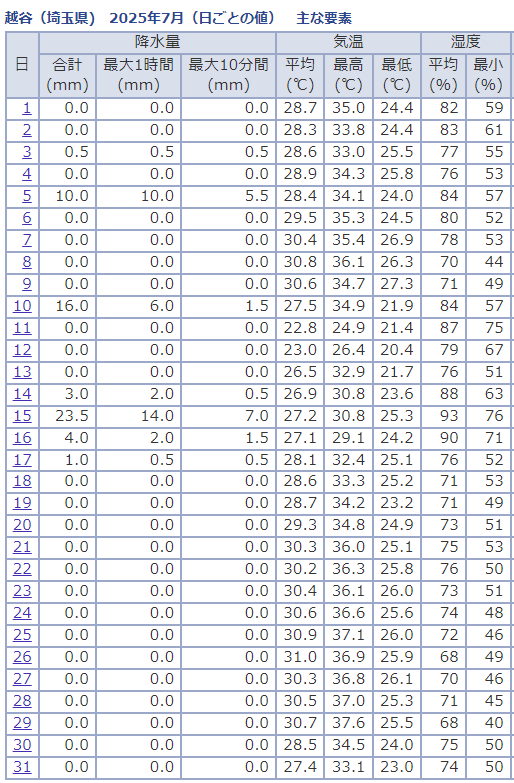Click the day 31 link
The width and height of the screenshot is (514, 783).
(x=22, y=767)
